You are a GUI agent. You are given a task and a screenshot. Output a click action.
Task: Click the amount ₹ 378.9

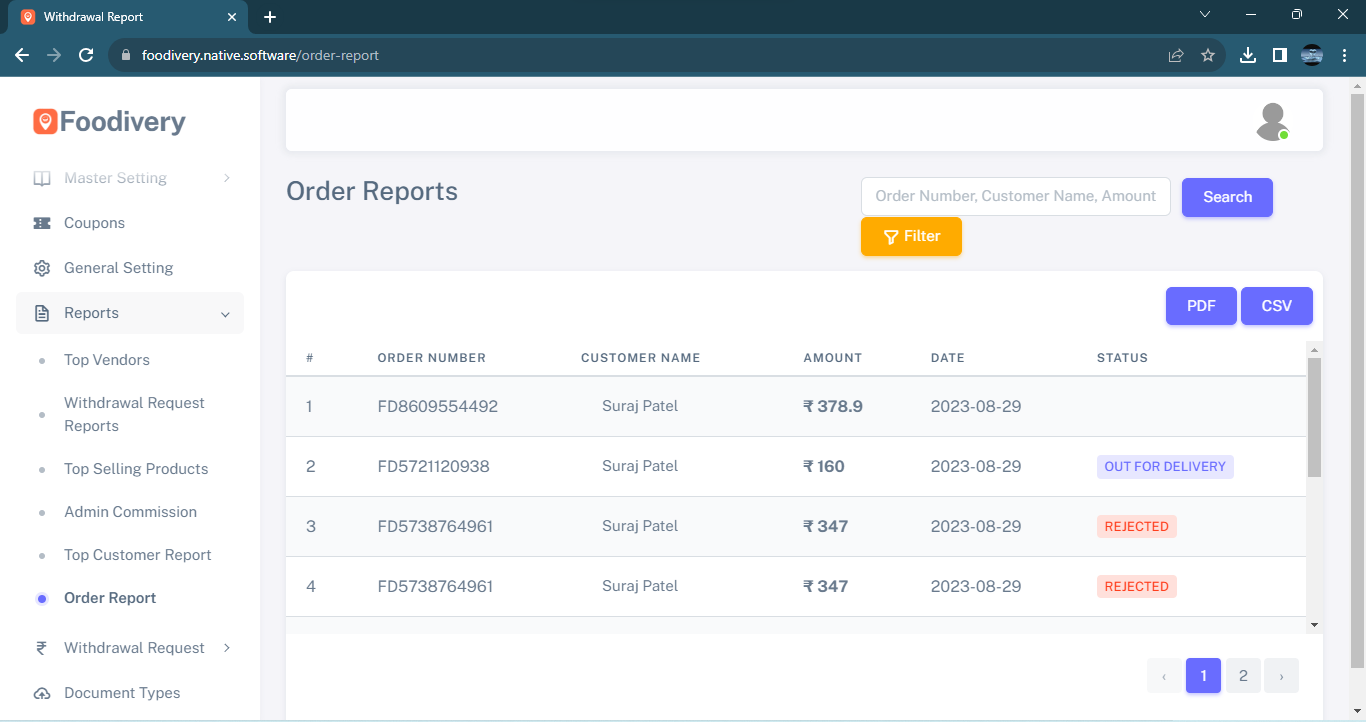coord(833,407)
